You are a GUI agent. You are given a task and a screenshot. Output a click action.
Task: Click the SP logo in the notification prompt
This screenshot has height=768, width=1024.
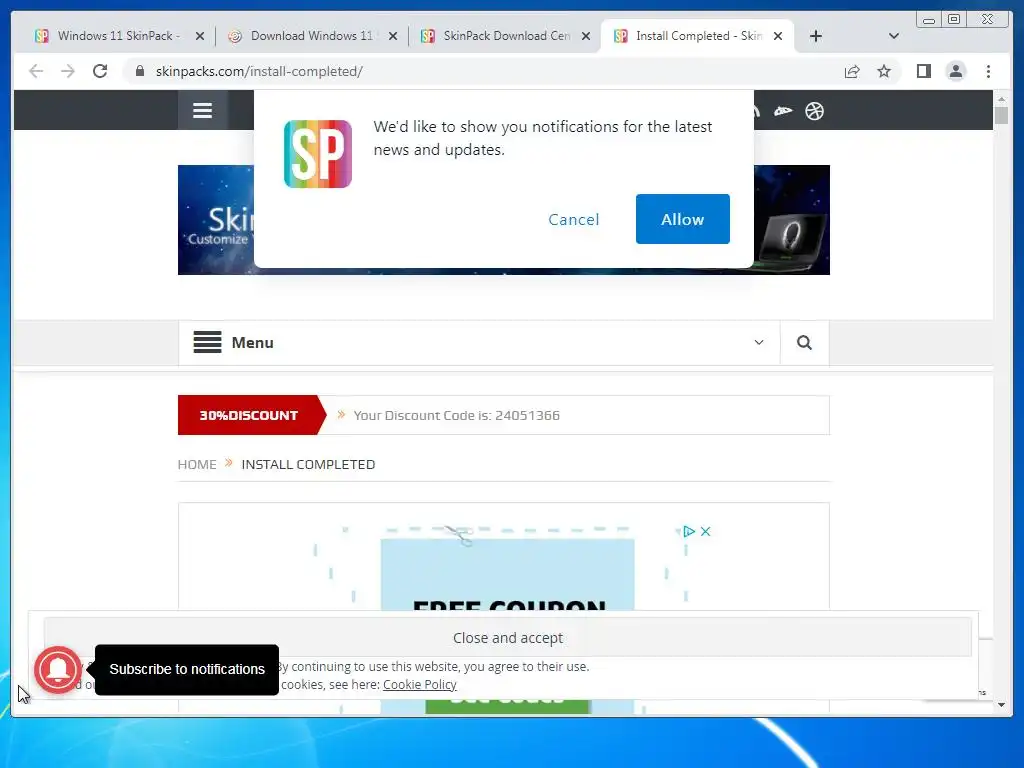coord(317,153)
